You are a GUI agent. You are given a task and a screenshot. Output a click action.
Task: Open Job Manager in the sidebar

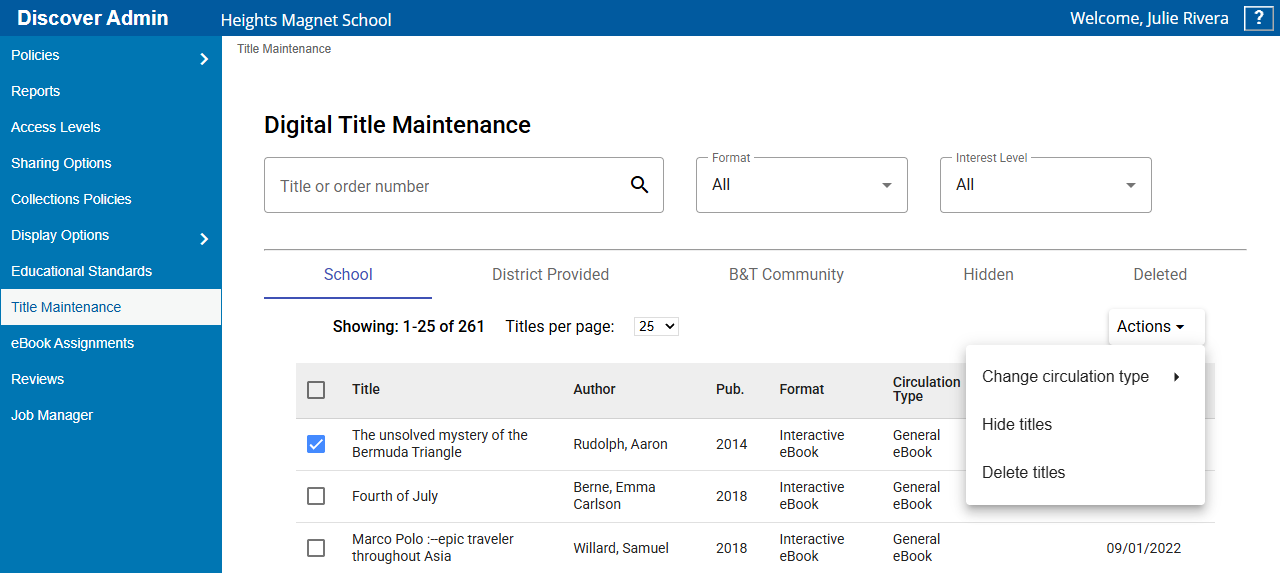110,415
